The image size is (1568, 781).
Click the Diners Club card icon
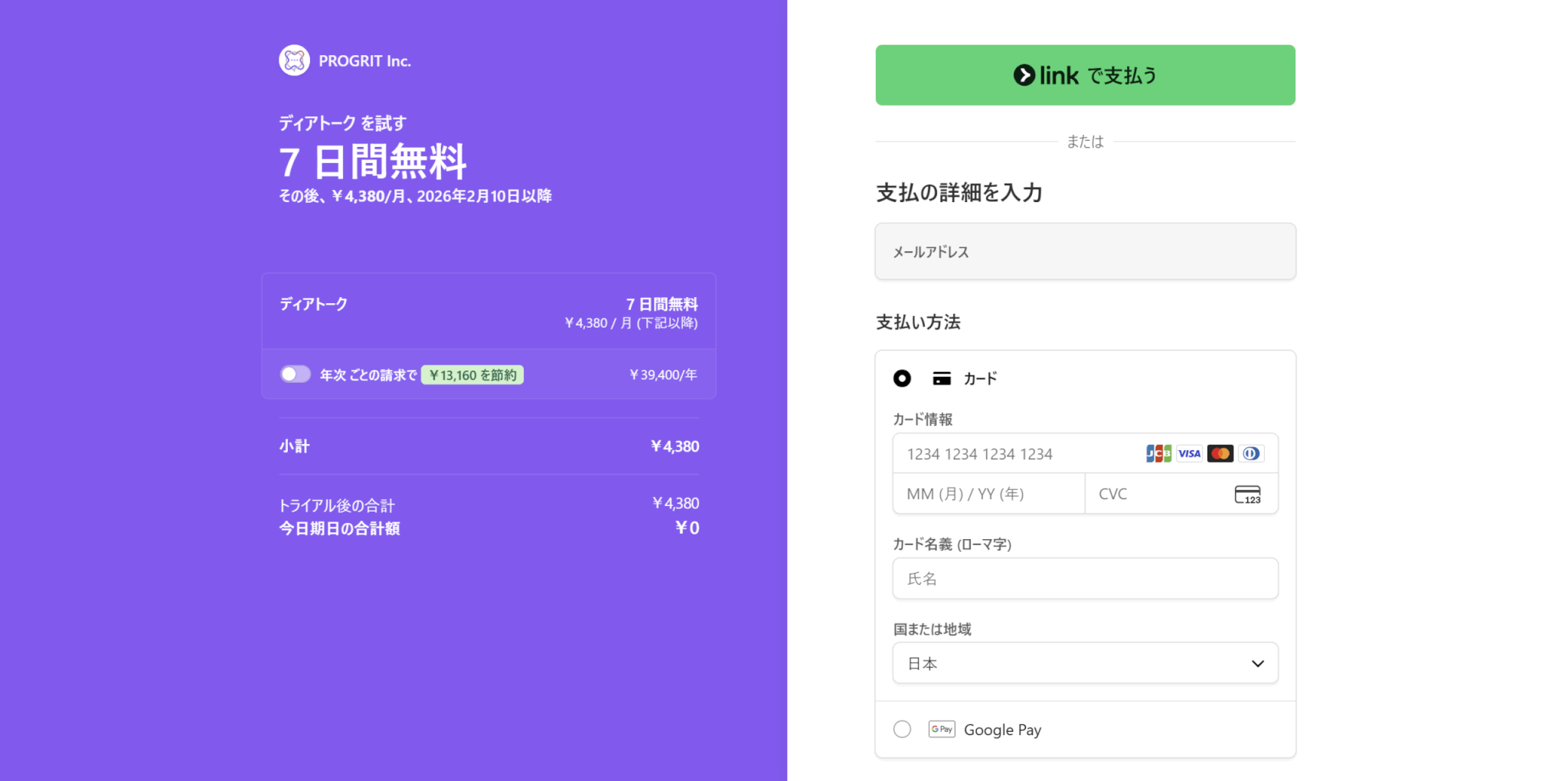point(1250,454)
